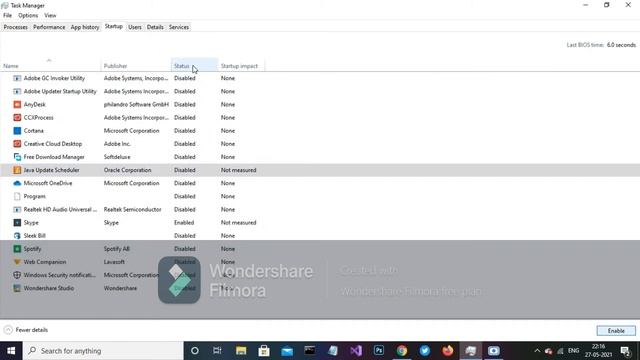Select the philandro Software GmbH cell
The image size is (640, 360).
coord(136,104)
